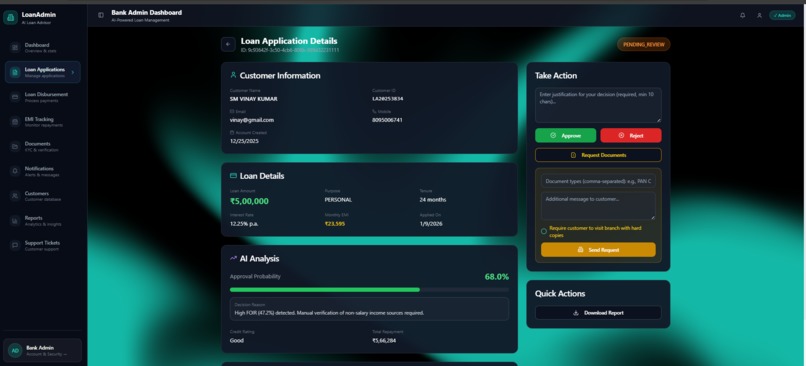Focus the Additional message to customer field
Screen dimensions: 806x366
(x=598, y=206)
